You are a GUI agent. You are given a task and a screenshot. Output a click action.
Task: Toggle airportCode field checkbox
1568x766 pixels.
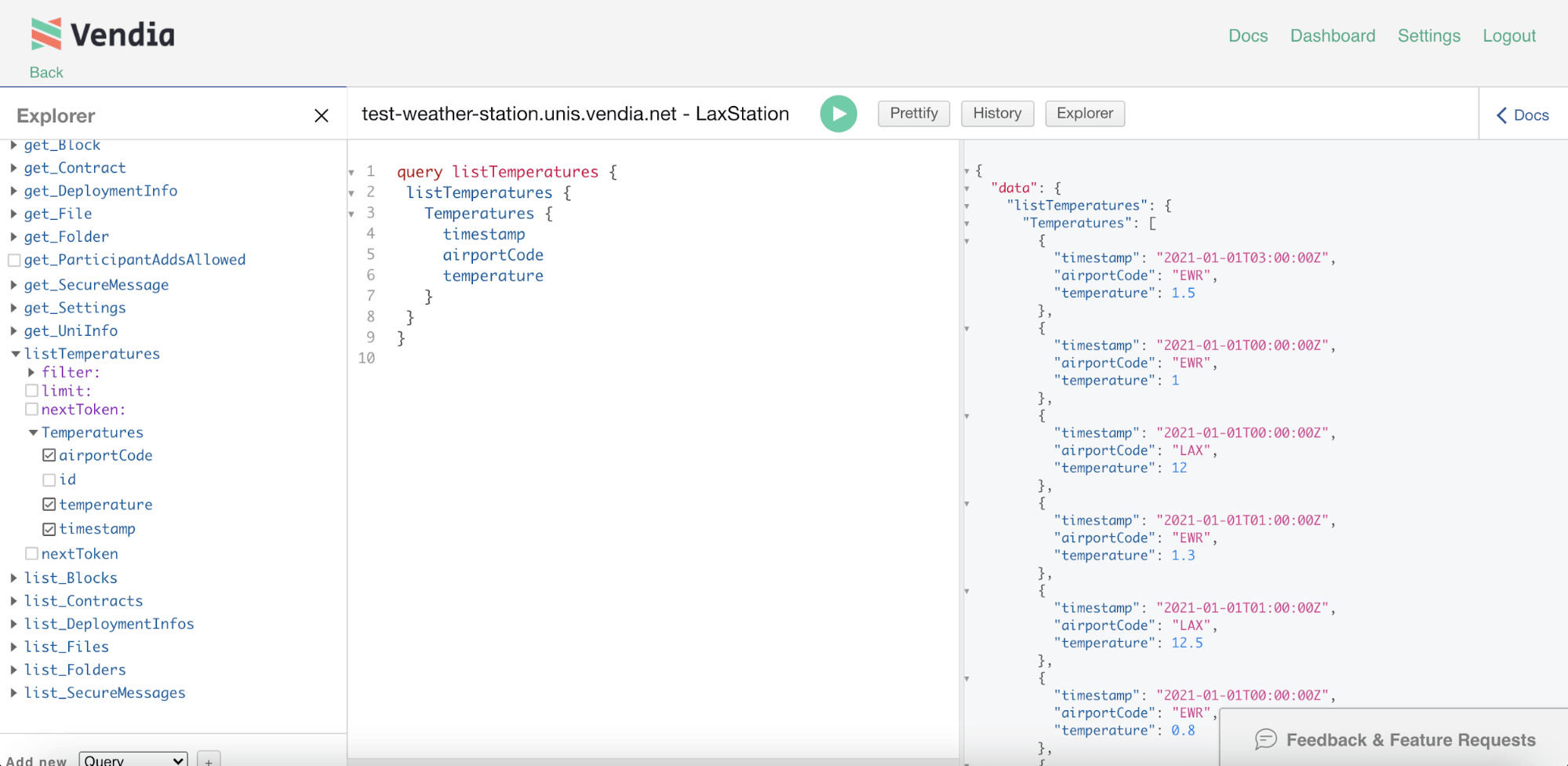[x=49, y=455]
